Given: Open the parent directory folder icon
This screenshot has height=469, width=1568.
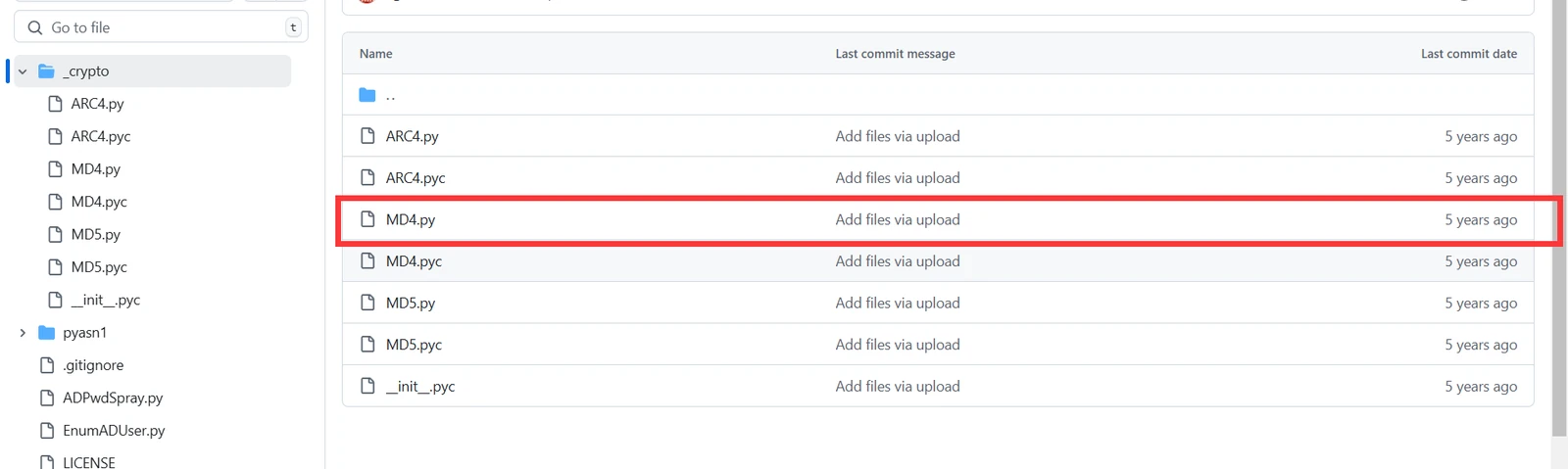Looking at the screenshot, I should coord(367,95).
